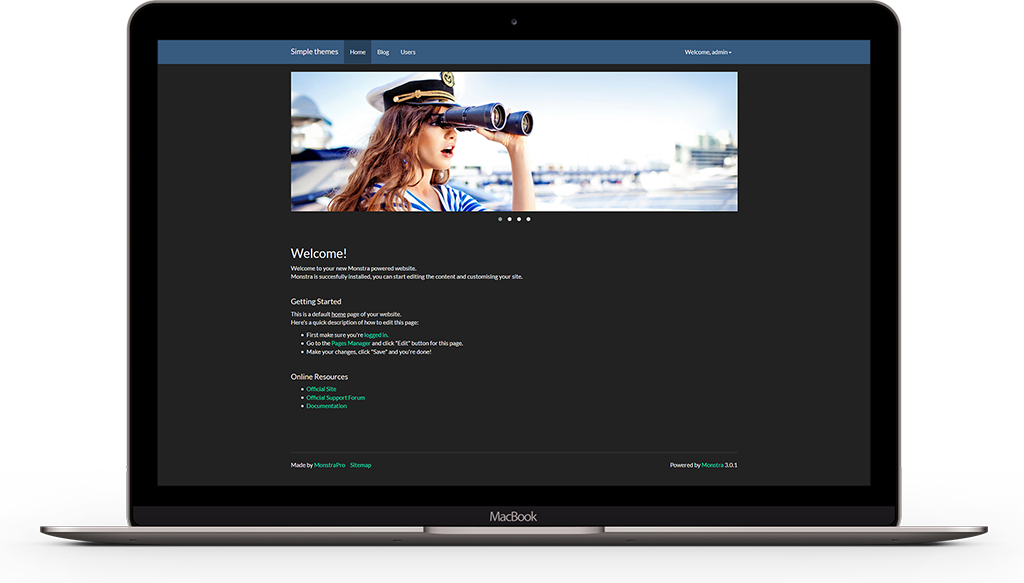Open the "logged in" link
The image size is (1024, 583).
click(377, 334)
